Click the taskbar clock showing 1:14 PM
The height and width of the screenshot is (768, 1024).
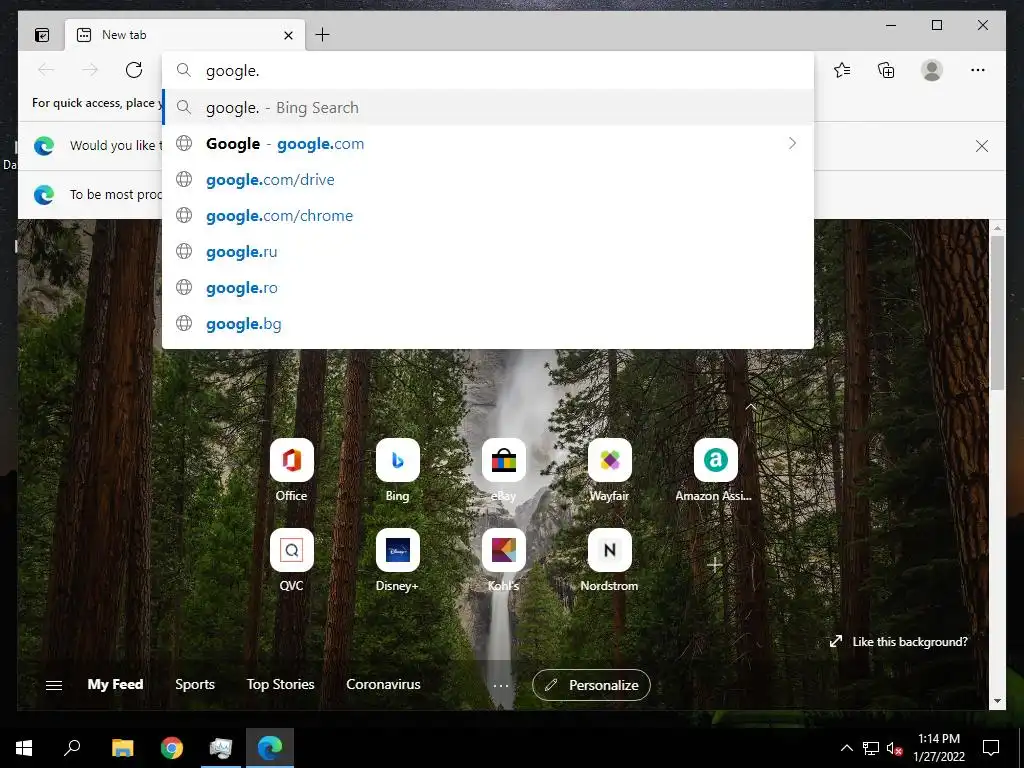coord(939,748)
